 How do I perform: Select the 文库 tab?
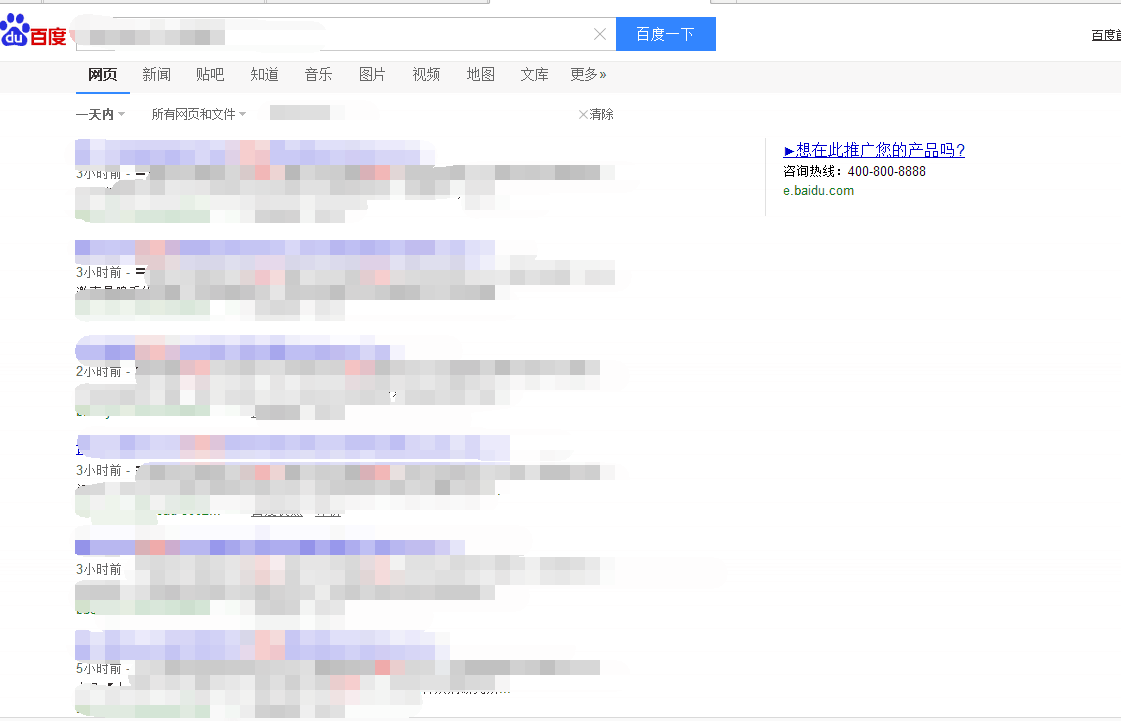[534, 74]
